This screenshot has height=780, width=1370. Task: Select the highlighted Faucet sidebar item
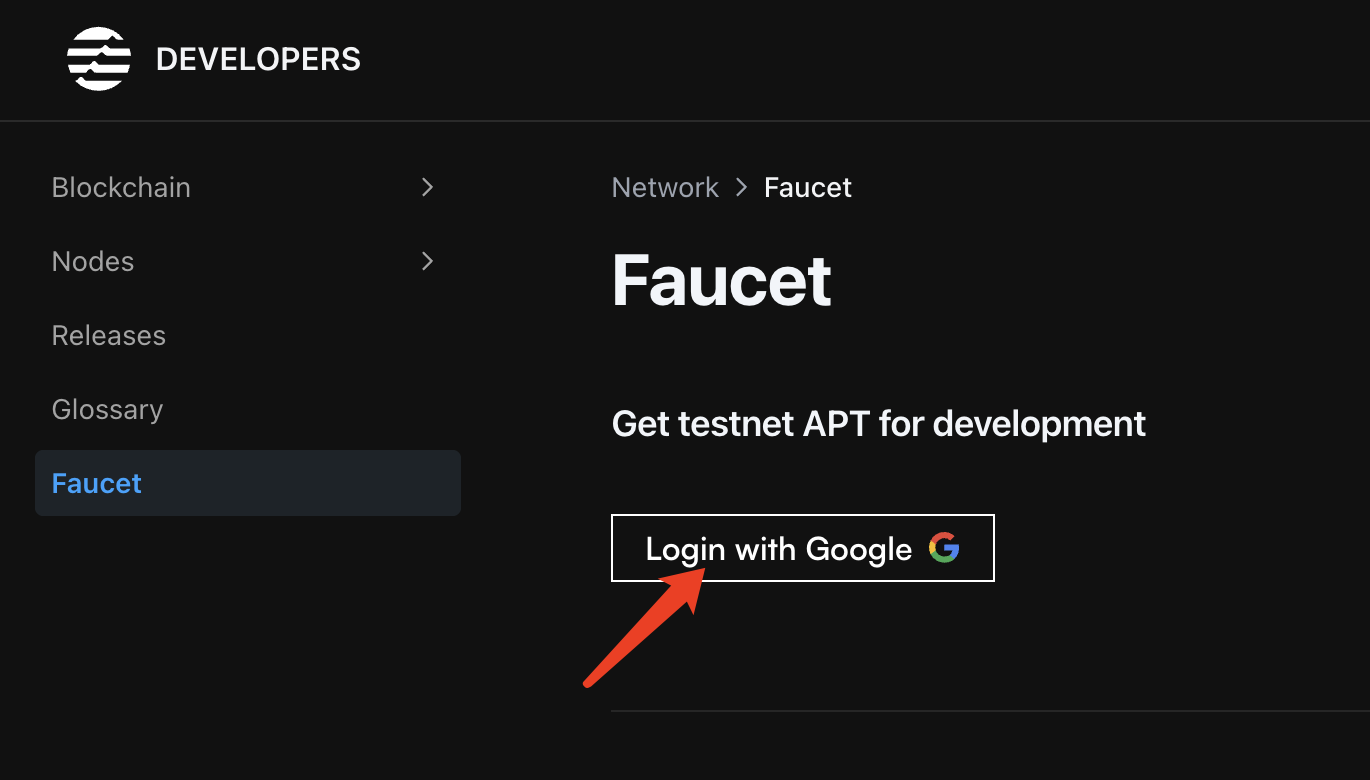pyautogui.click(x=248, y=483)
